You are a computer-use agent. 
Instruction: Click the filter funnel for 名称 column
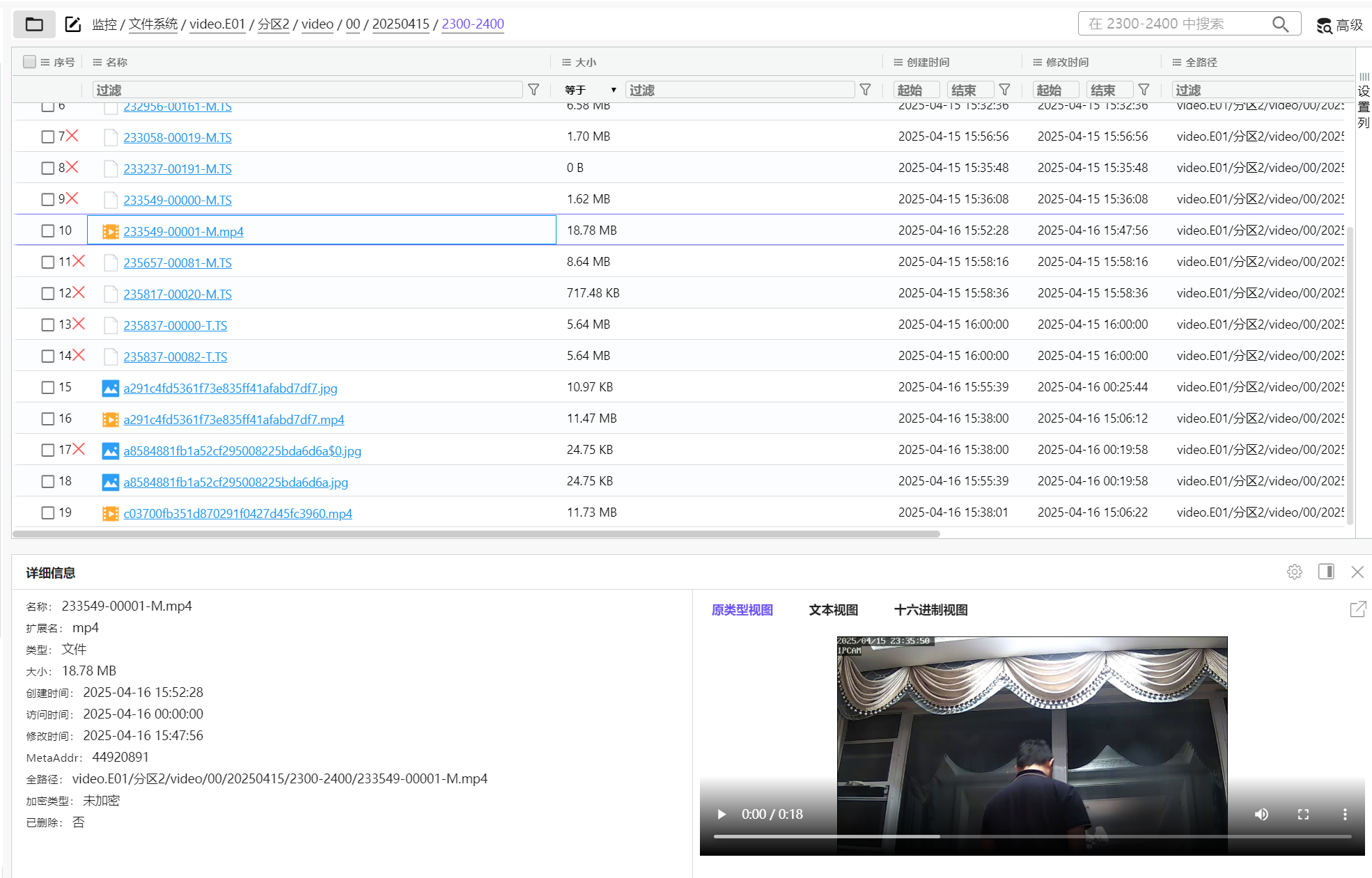pyautogui.click(x=533, y=90)
